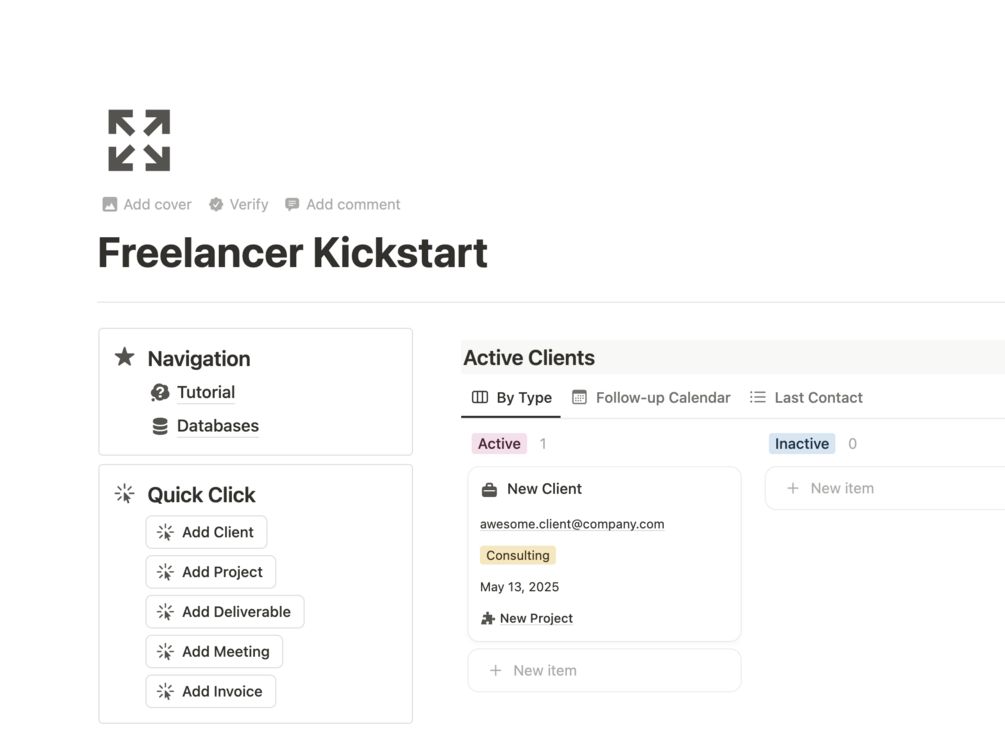The image size is (1005, 729).
Task: Click the briefcase icon on New Client card
Action: tap(489, 489)
